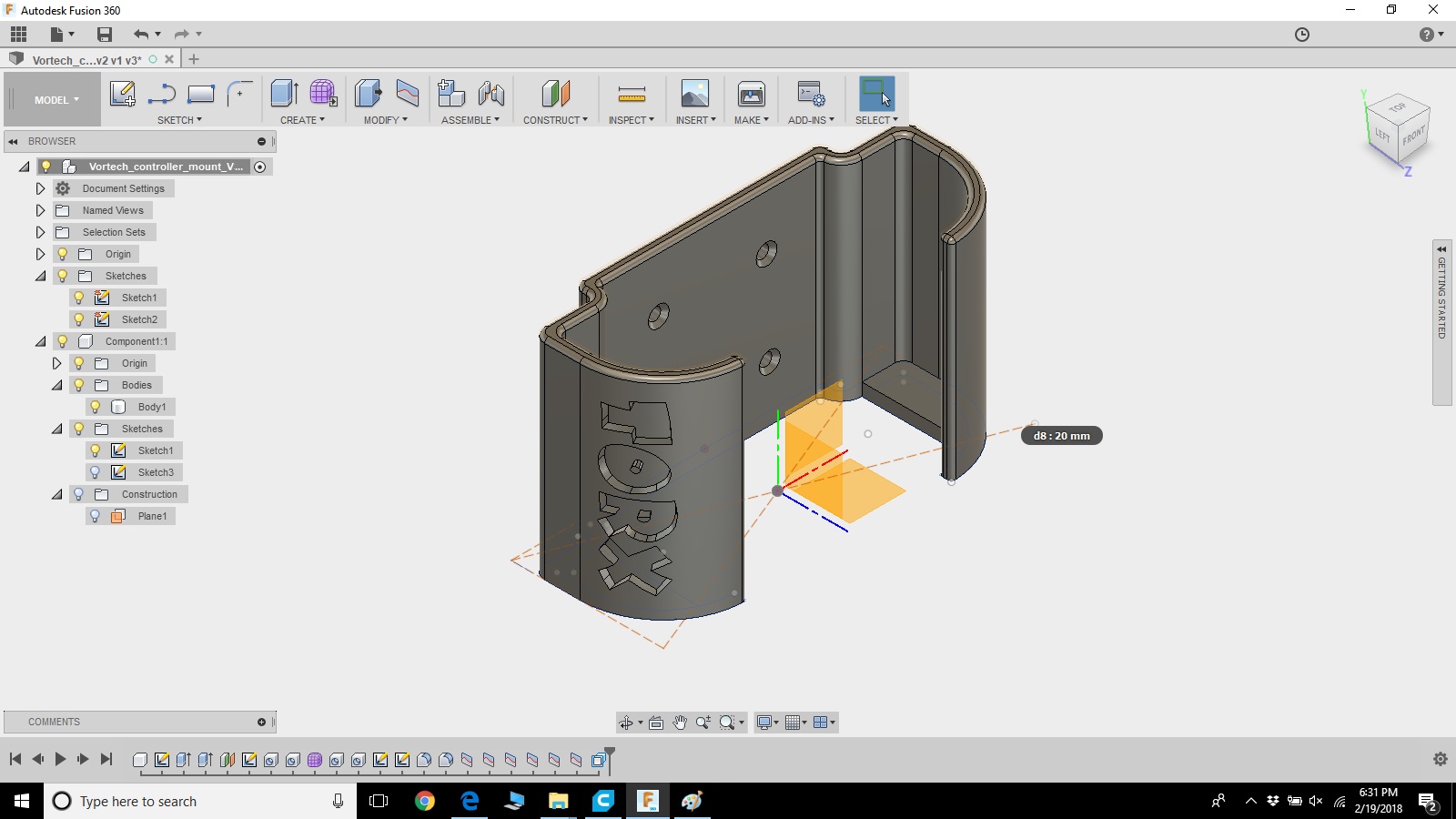
Task: Collapse the Component1:1 node
Action: (x=40, y=341)
